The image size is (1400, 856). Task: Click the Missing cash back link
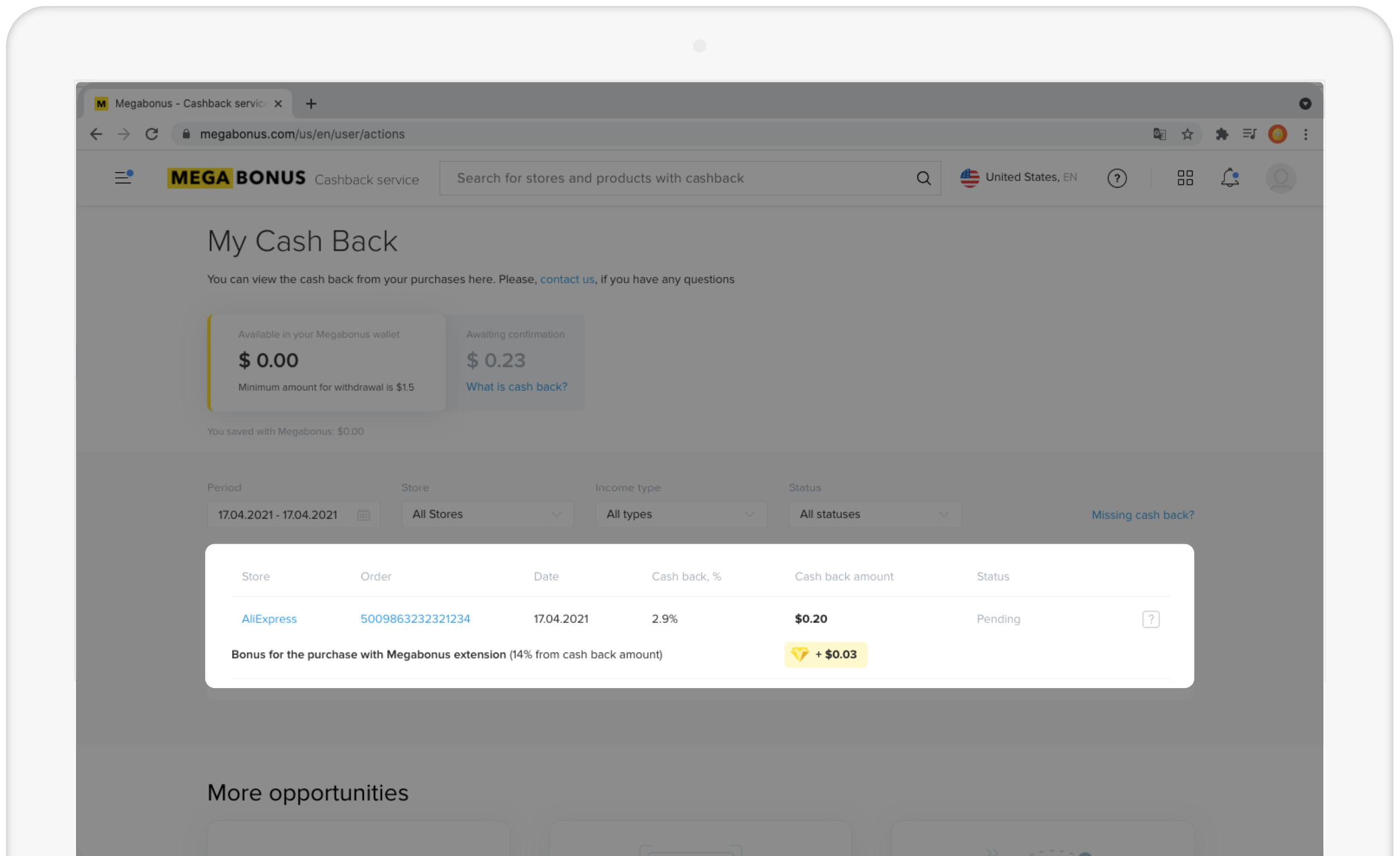tap(1142, 515)
